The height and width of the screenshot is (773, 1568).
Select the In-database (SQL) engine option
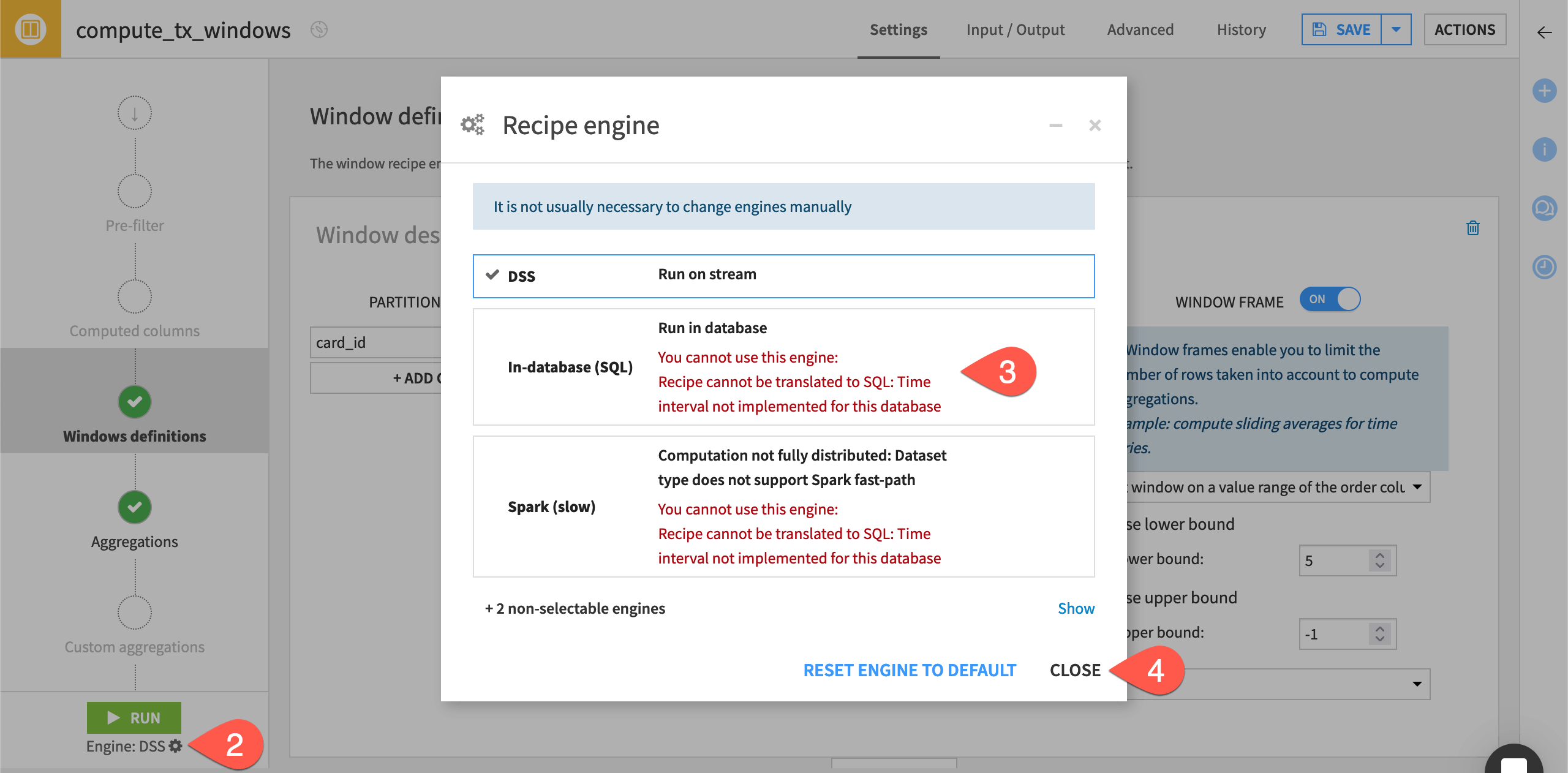coord(784,367)
